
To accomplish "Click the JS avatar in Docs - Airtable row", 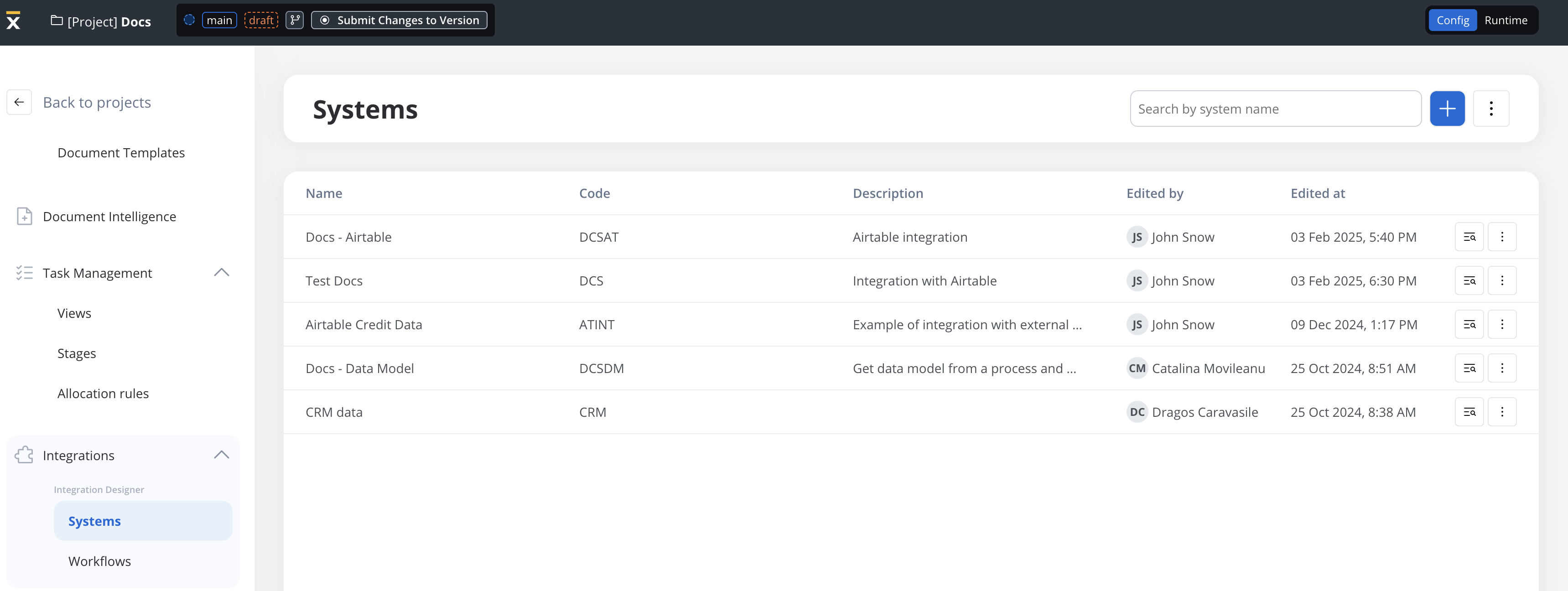I will pyautogui.click(x=1137, y=237).
